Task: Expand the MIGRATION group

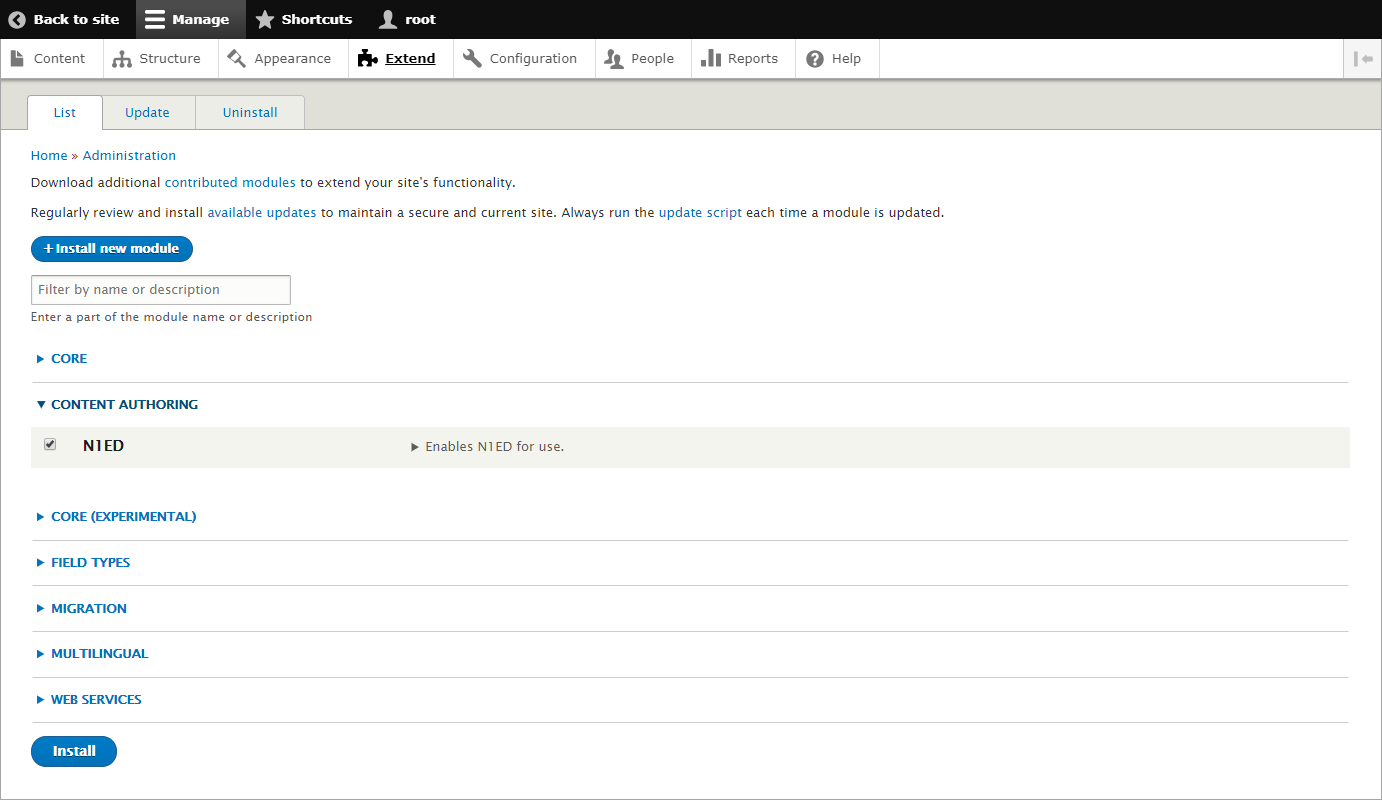Action: click(88, 609)
